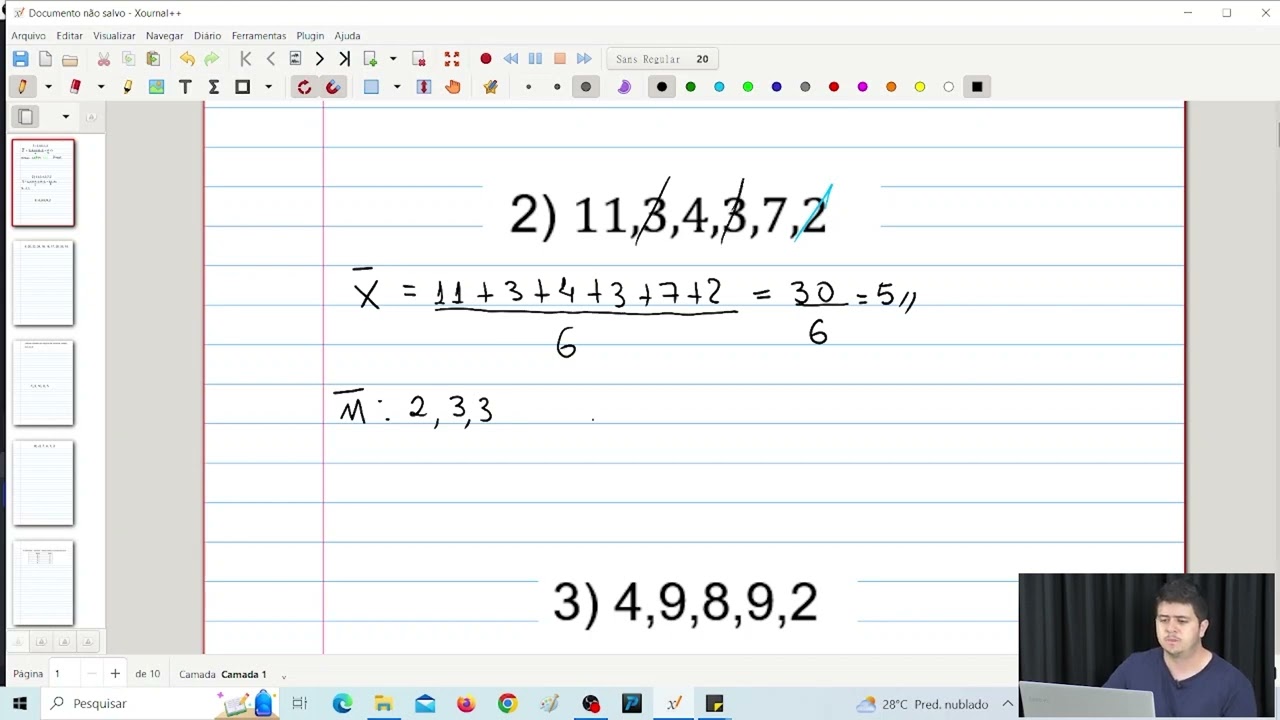Select the Hand pan tool
The image size is (1280, 720).
[x=453, y=87]
